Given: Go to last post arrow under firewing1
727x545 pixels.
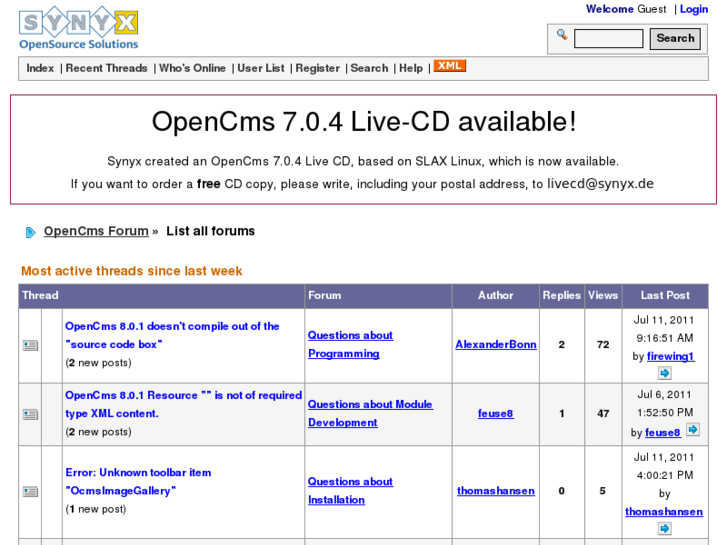Looking at the screenshot, I should point(664,373).
